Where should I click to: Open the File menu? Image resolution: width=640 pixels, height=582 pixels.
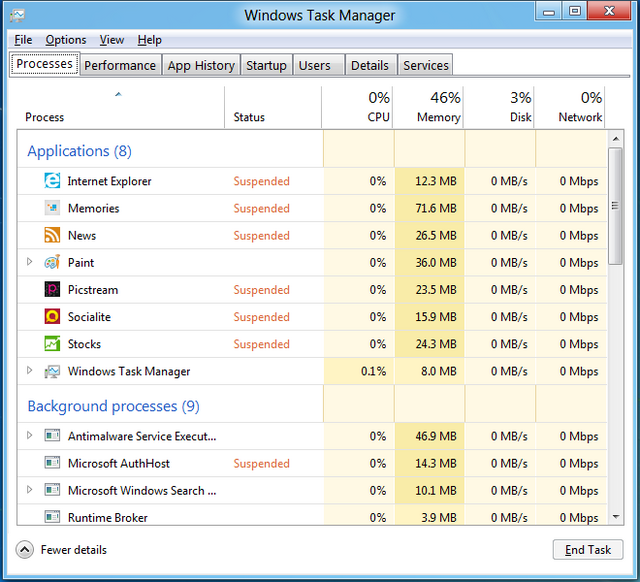[23, 40]
